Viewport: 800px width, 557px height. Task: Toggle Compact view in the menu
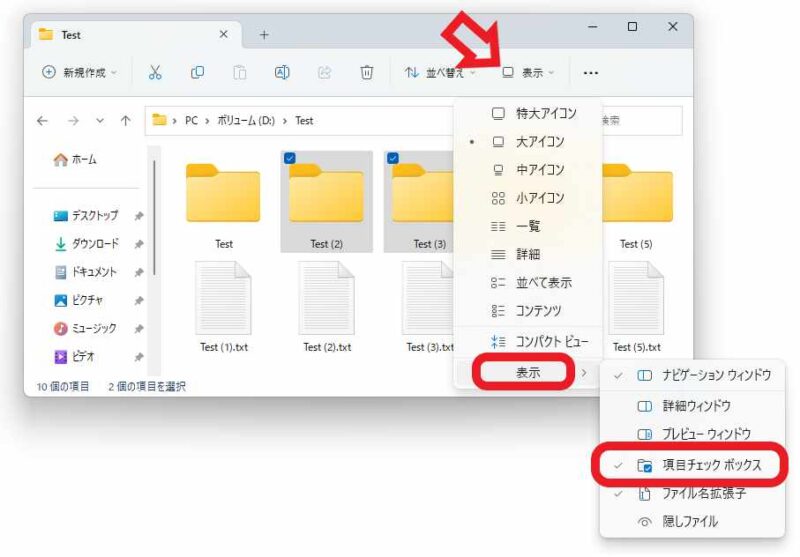529,341
